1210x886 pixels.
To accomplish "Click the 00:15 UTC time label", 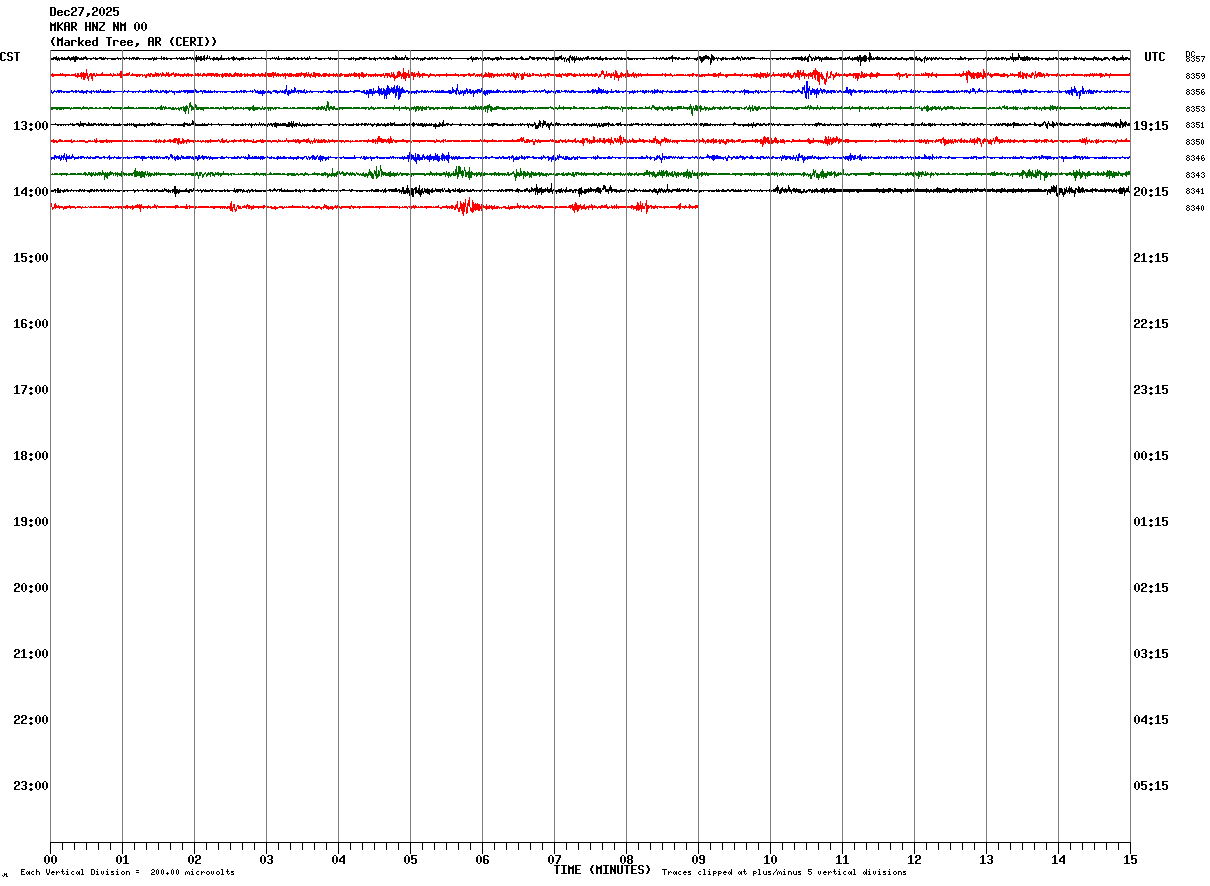I will pyautogui.click(x=1151, y=456).
